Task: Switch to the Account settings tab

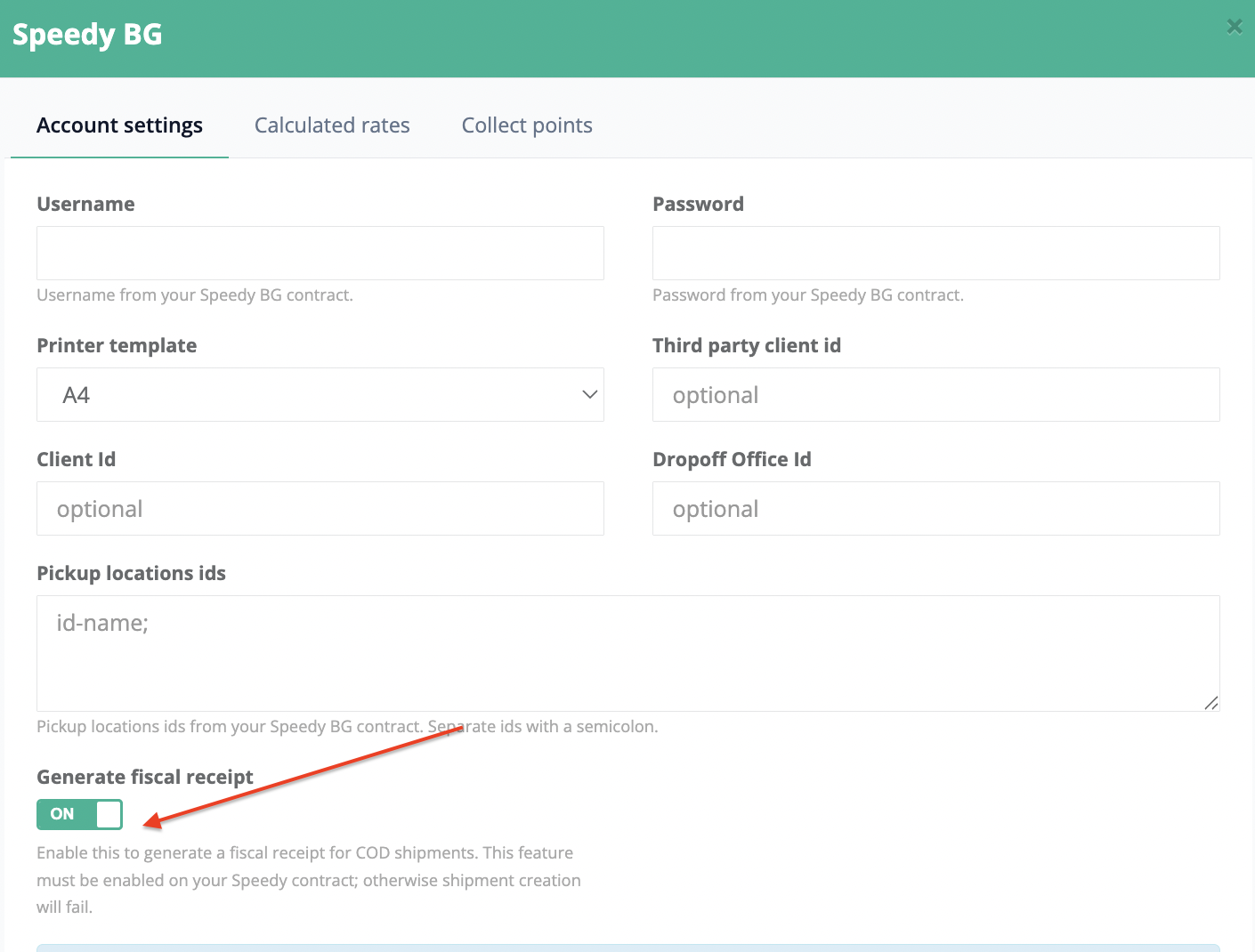Action: tap(119, 125)
